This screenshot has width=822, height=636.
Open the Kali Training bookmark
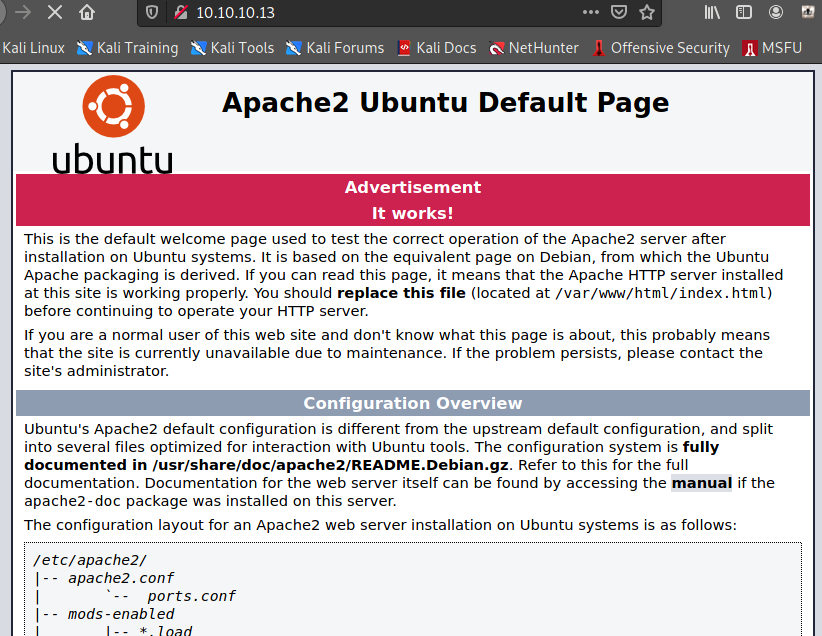[x=127, y=48]
